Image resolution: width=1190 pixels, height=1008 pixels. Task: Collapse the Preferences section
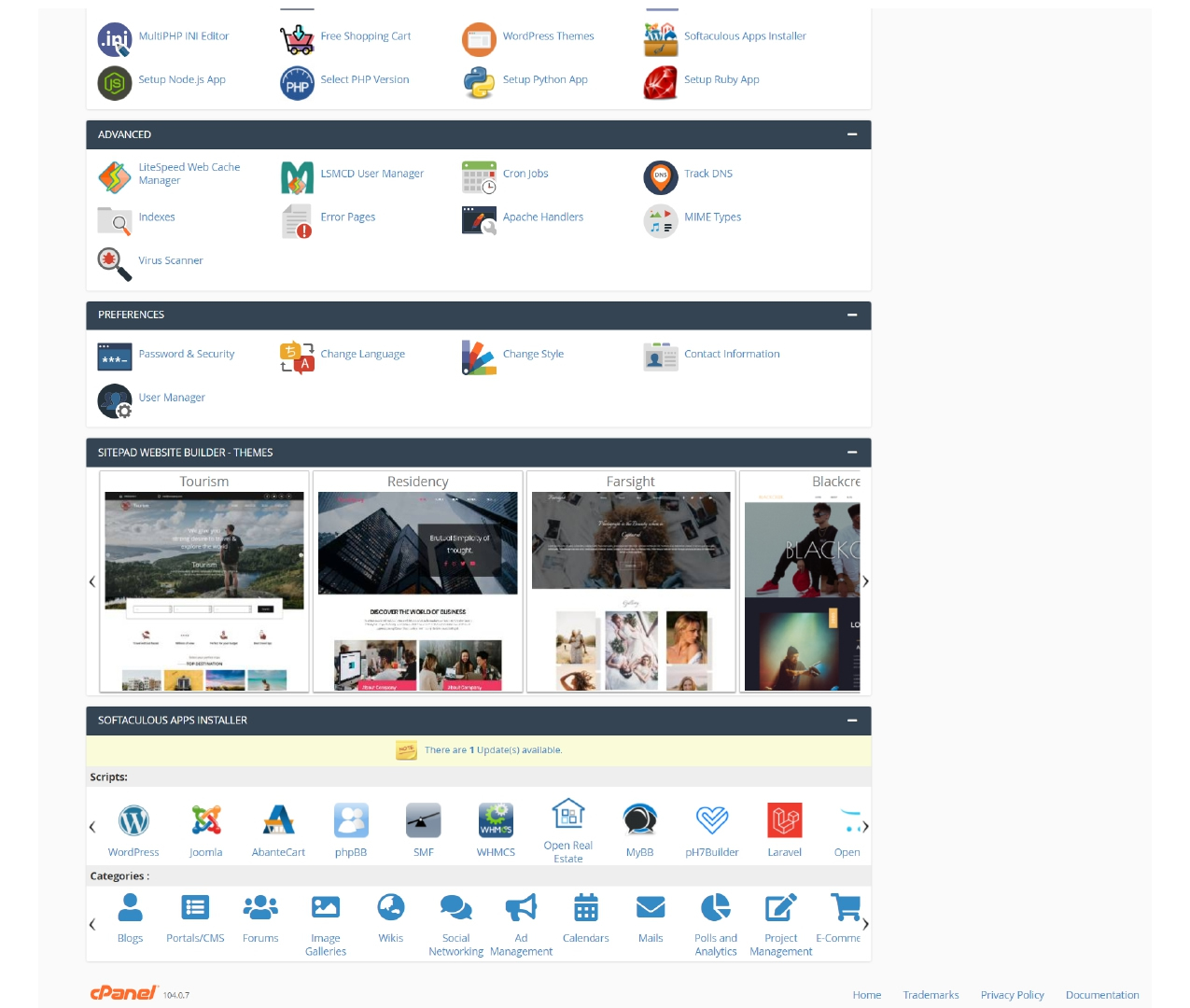point(851,315)
